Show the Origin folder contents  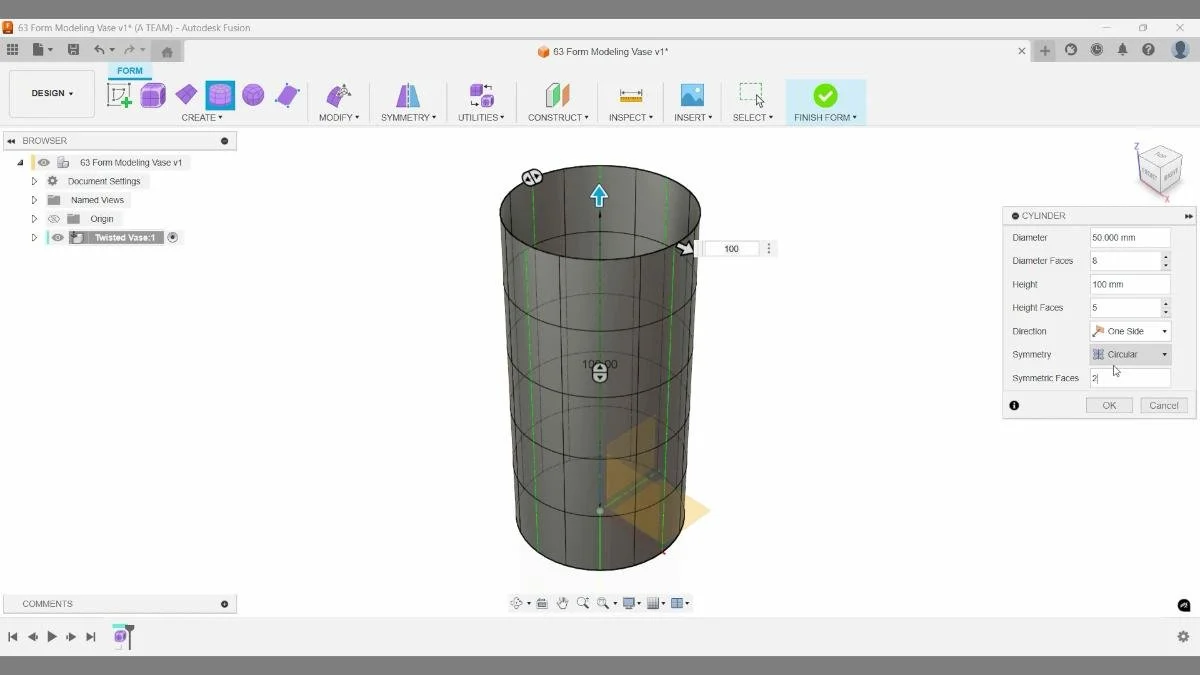pos(34,218)
